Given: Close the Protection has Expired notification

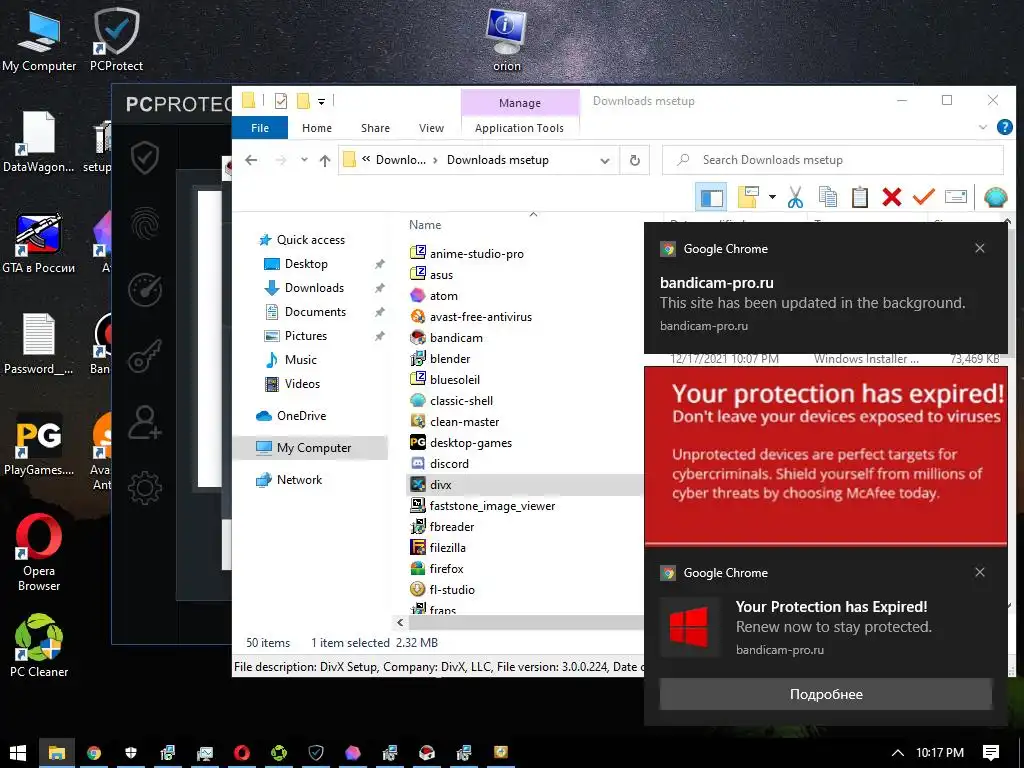Looking at the screenshot, I should 980,572.
